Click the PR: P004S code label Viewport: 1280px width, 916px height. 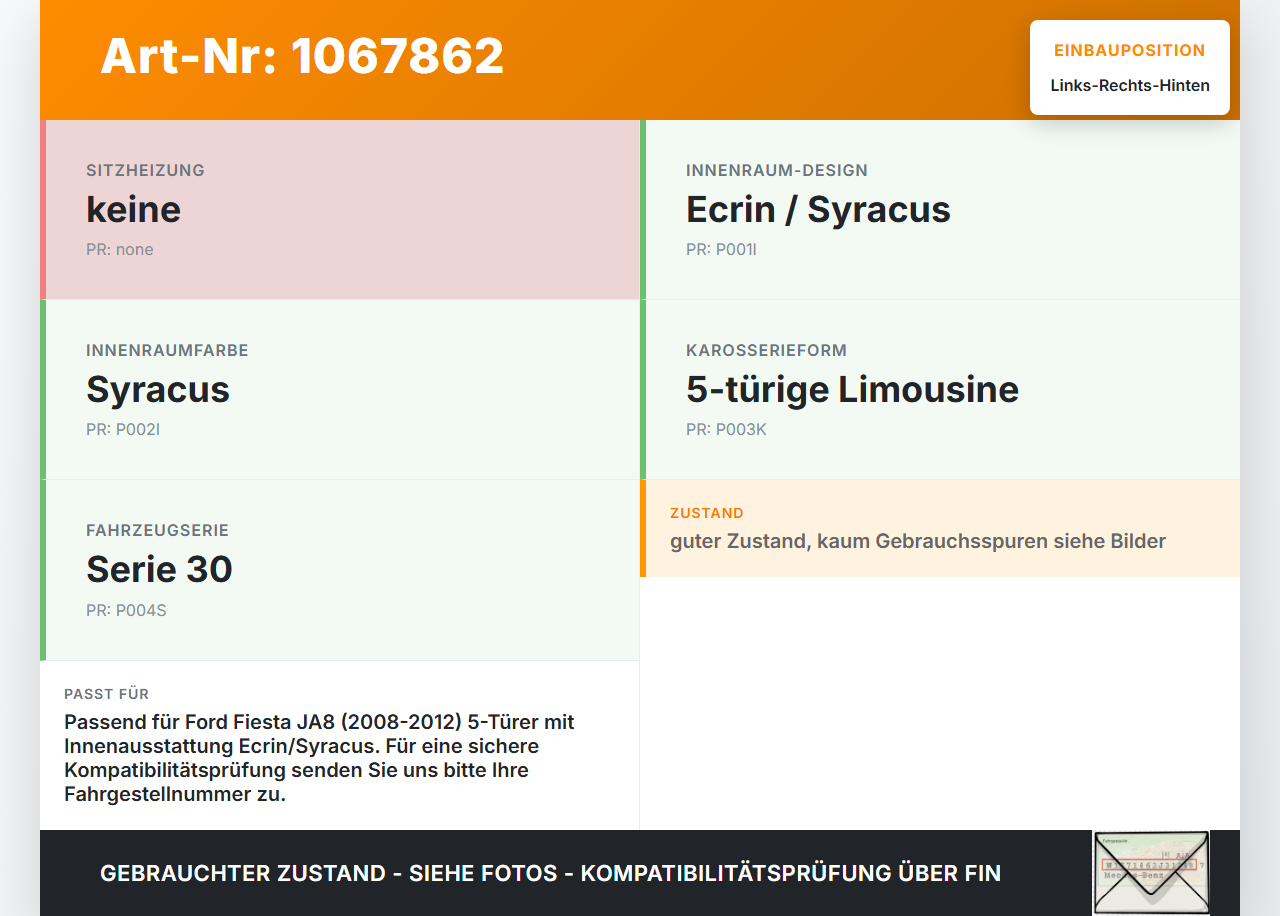tap(126, 609)
